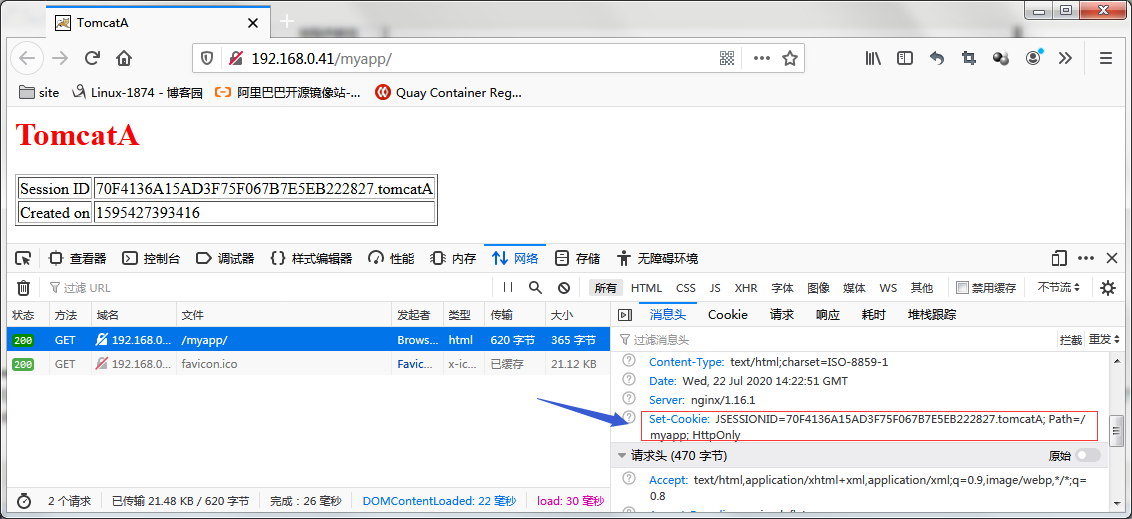Collapse the request details sidebar

[x=625, y=315]
